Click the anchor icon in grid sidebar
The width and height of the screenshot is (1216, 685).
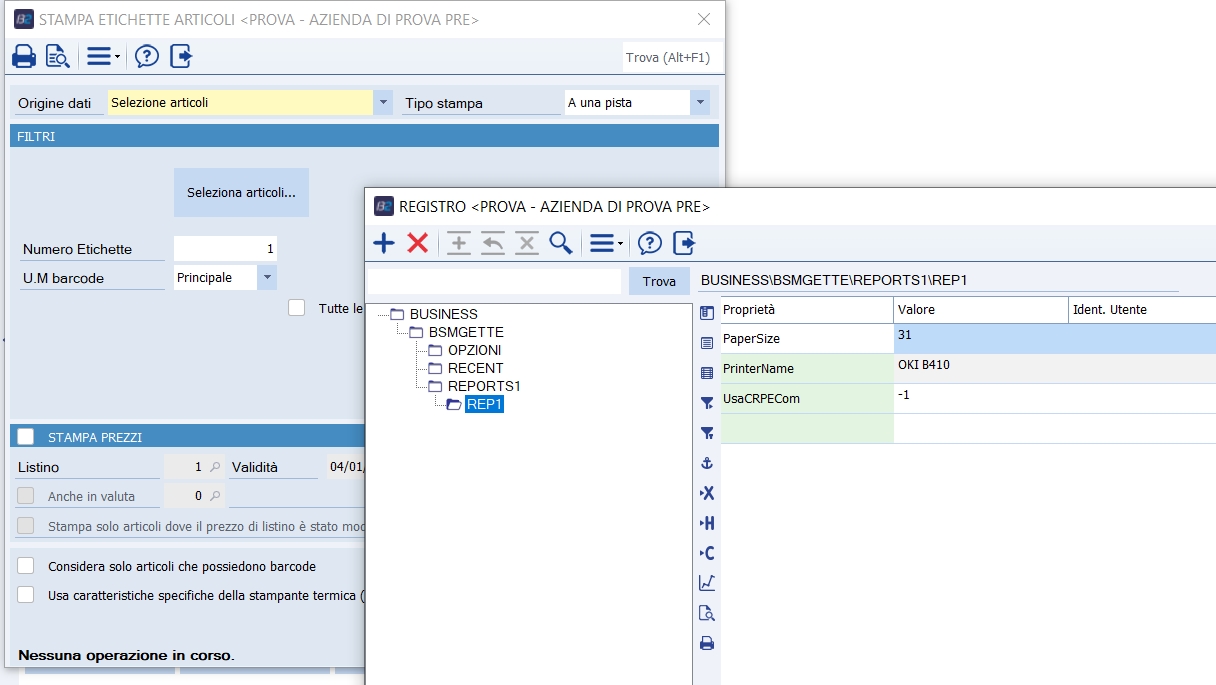(707, 463)
